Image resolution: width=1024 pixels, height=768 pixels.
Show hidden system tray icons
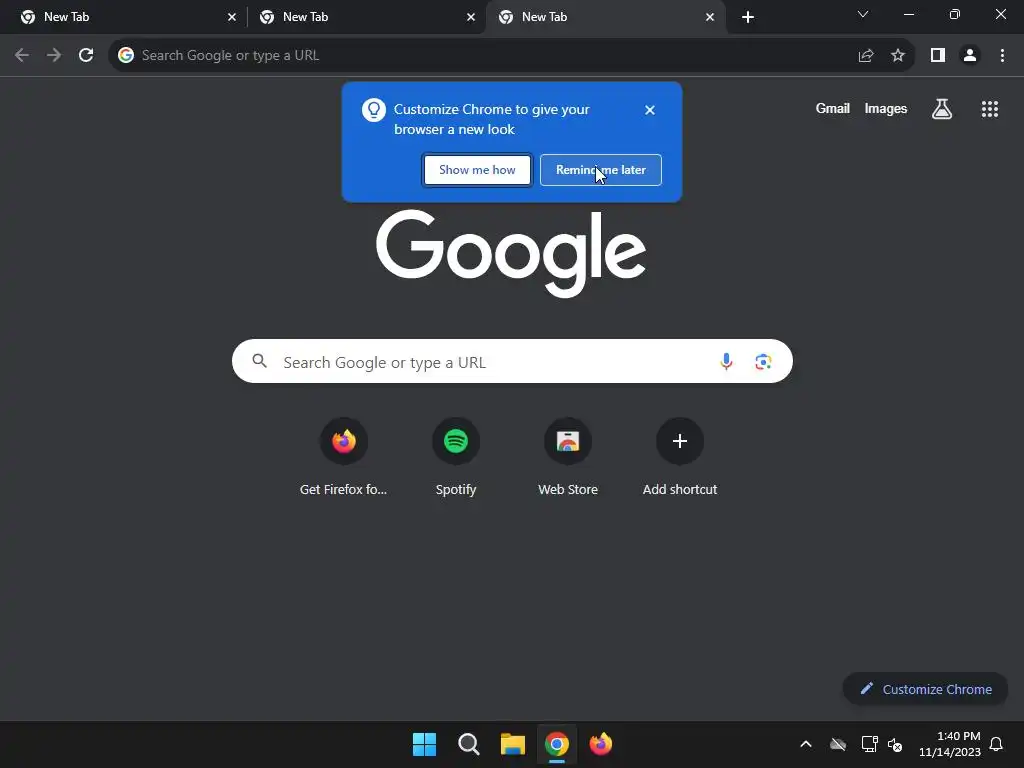click(x=805, y=744)
